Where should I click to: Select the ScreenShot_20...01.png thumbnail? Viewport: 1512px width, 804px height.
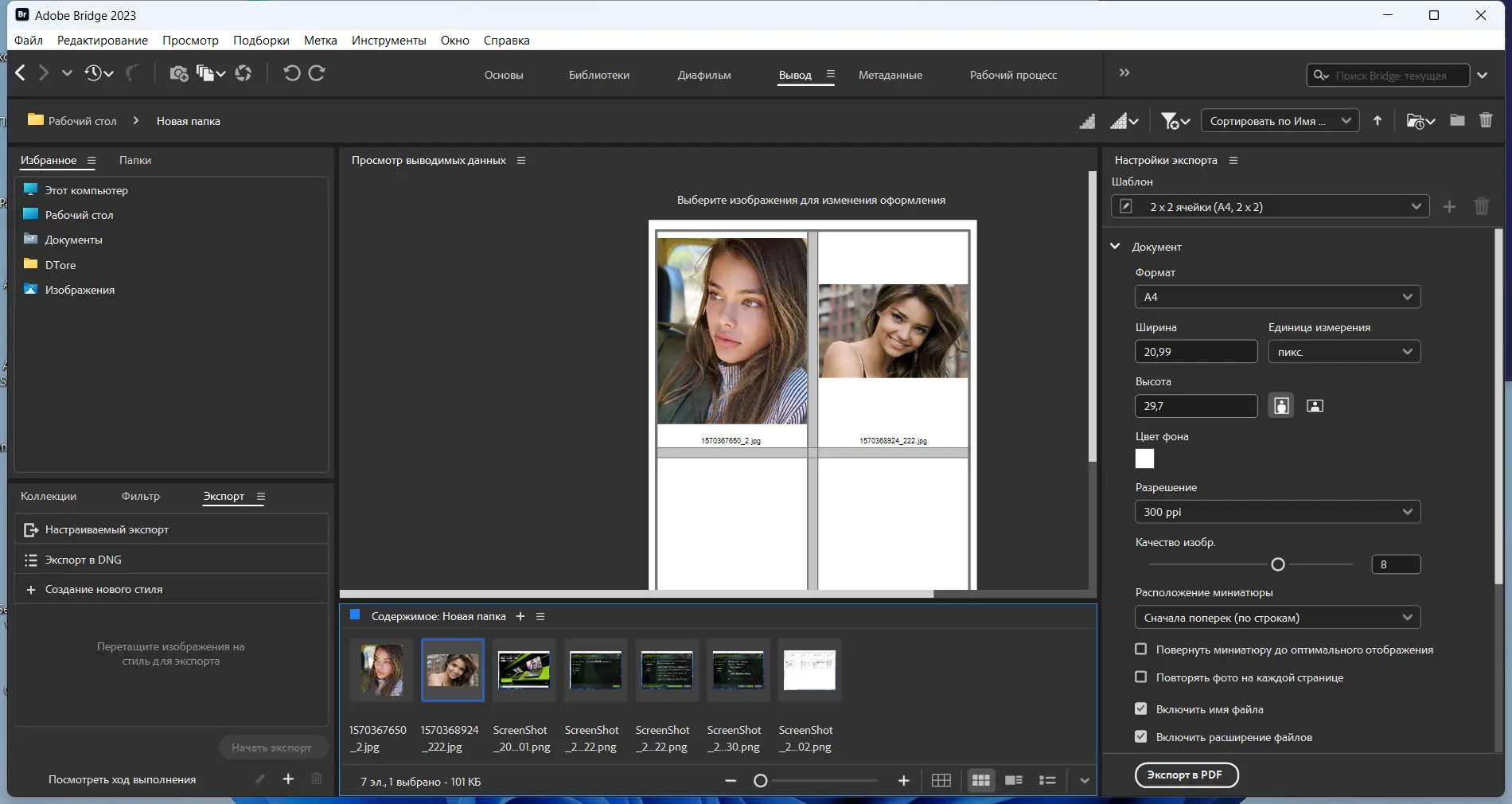(524, 670)
